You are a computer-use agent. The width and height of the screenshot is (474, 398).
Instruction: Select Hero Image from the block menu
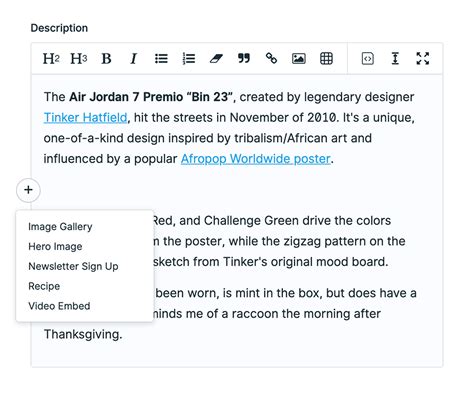click(x=55, y=246)
